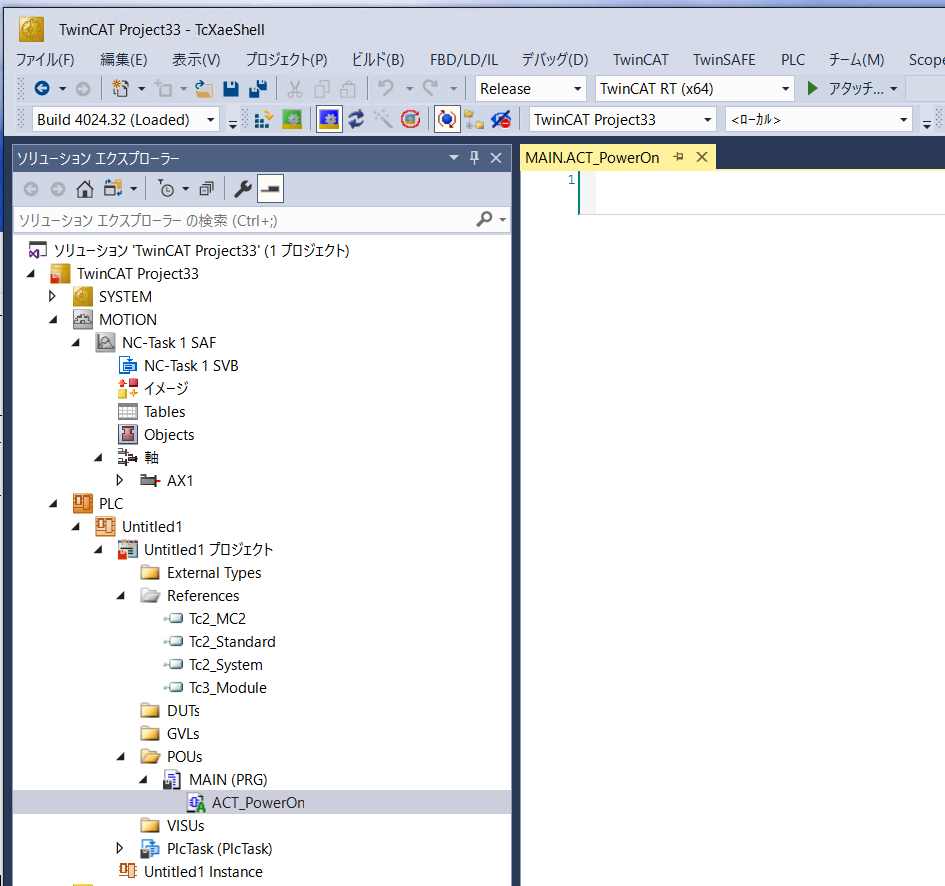945x886 pixels.
Task: Click the Show Sub Items icon
Action: (x=474, y=119)
